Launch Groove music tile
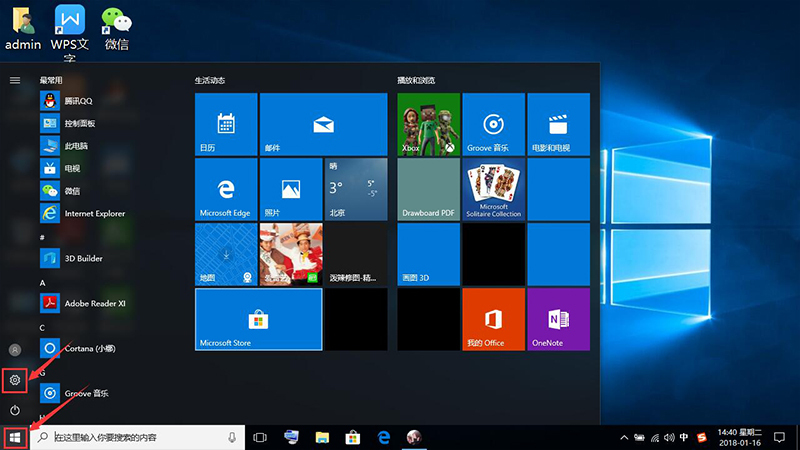 coord(493,124)
